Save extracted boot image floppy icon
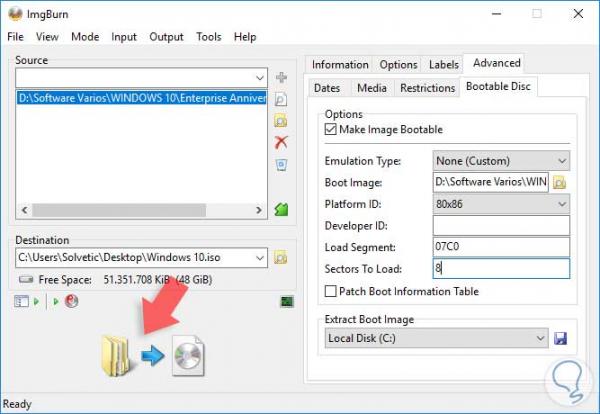This screenshot has height=414, width=600. point(561,338)
